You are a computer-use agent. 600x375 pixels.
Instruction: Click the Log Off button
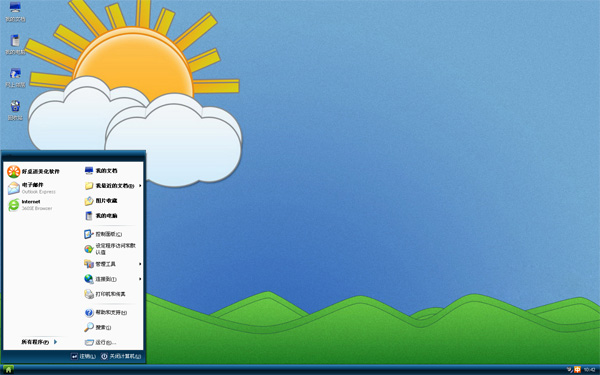(83, 356)
